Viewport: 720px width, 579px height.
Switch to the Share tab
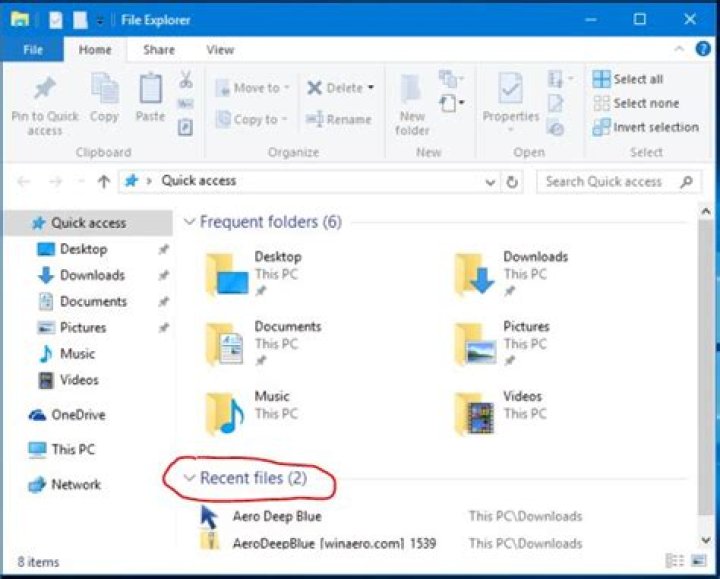pos(159,50)
